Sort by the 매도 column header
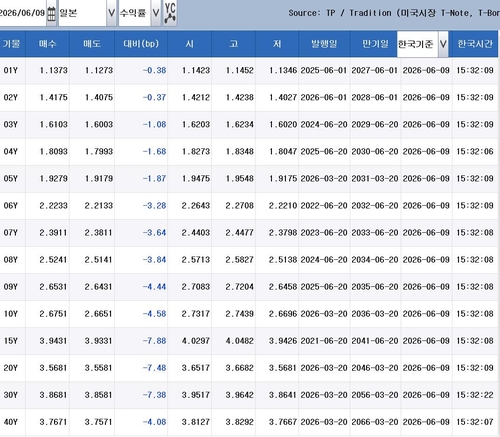500x437 pixels. tap(92, 44)
